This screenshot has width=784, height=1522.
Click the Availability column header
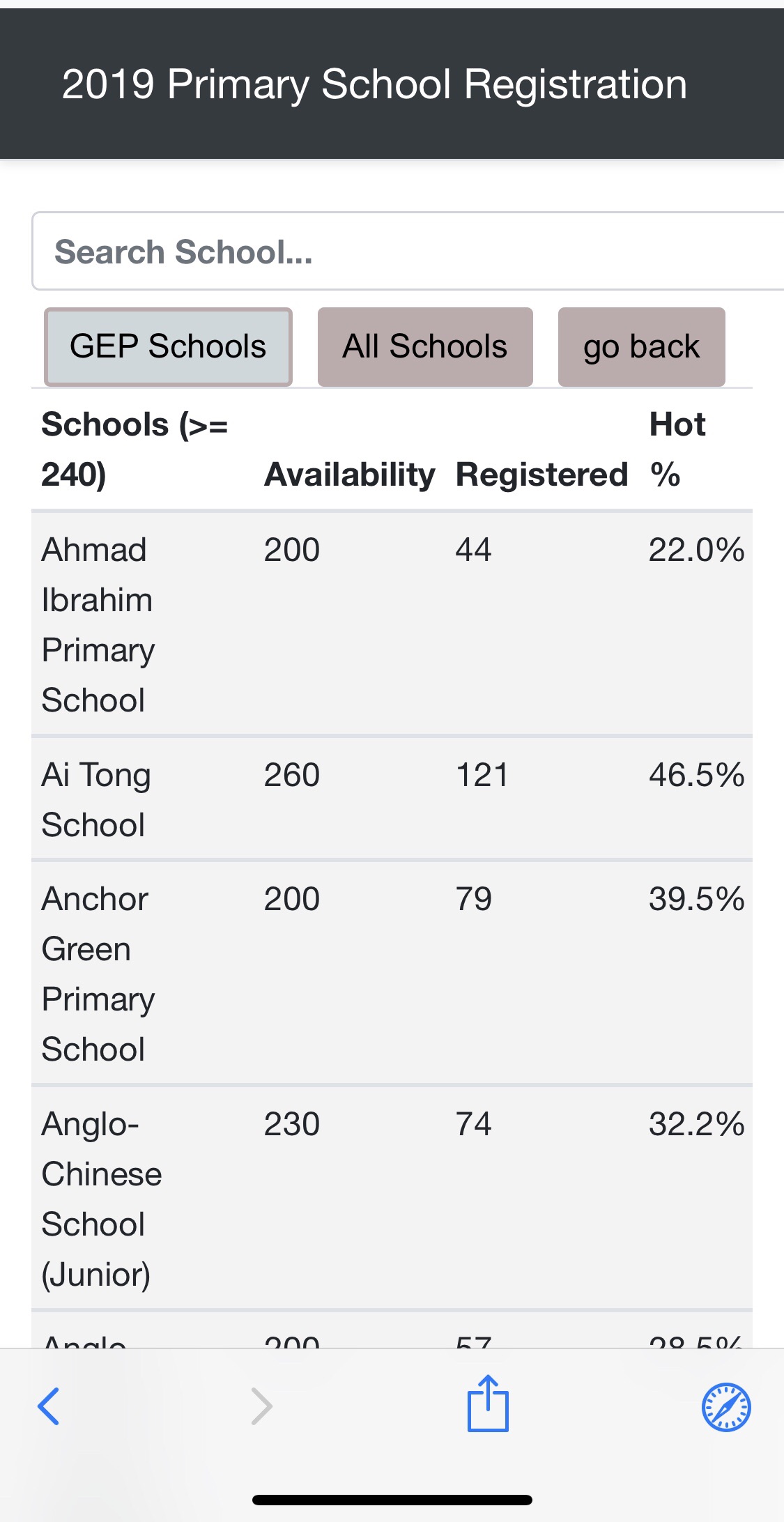(x=349, y=475)
